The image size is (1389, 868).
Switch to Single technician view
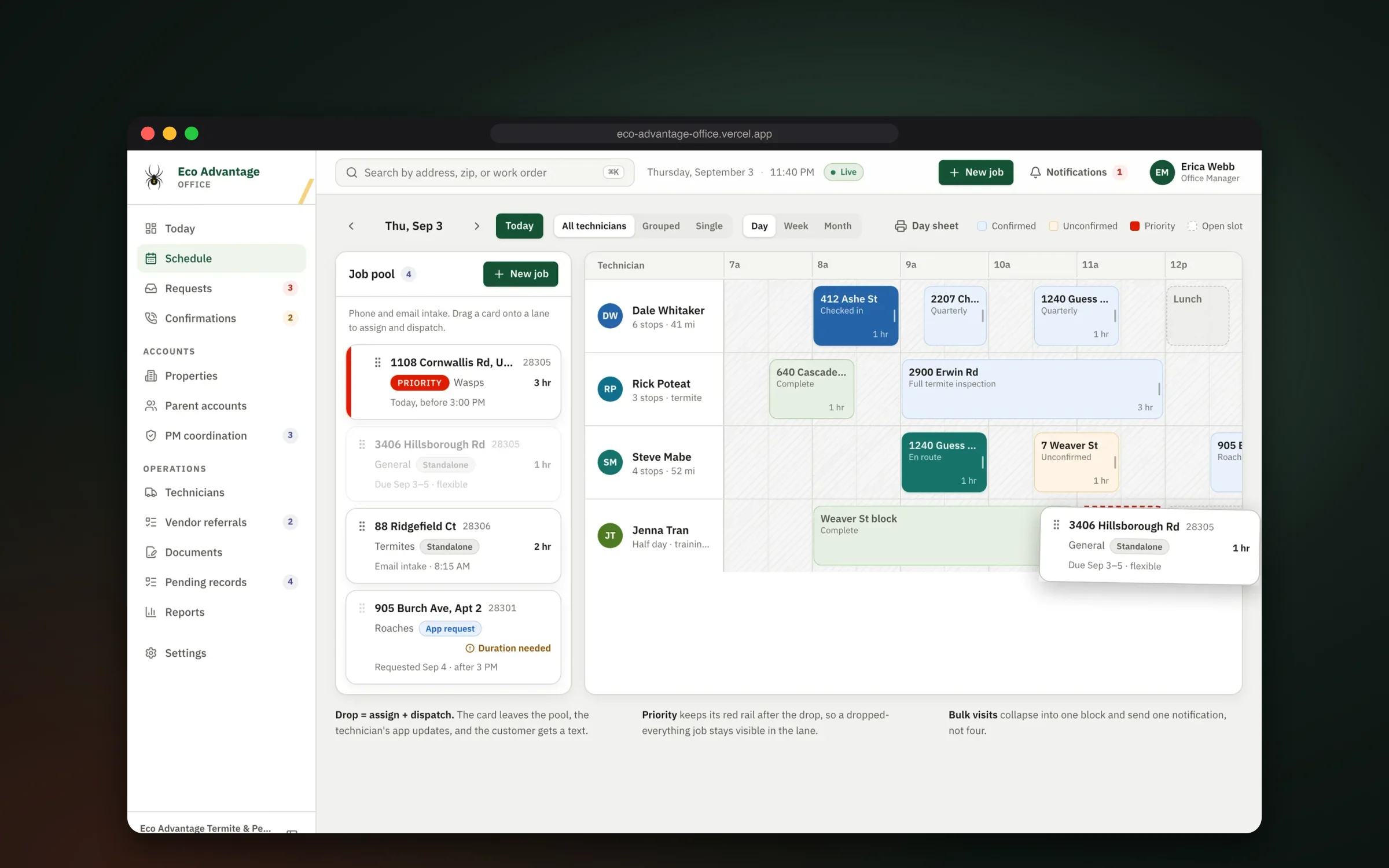709,226
